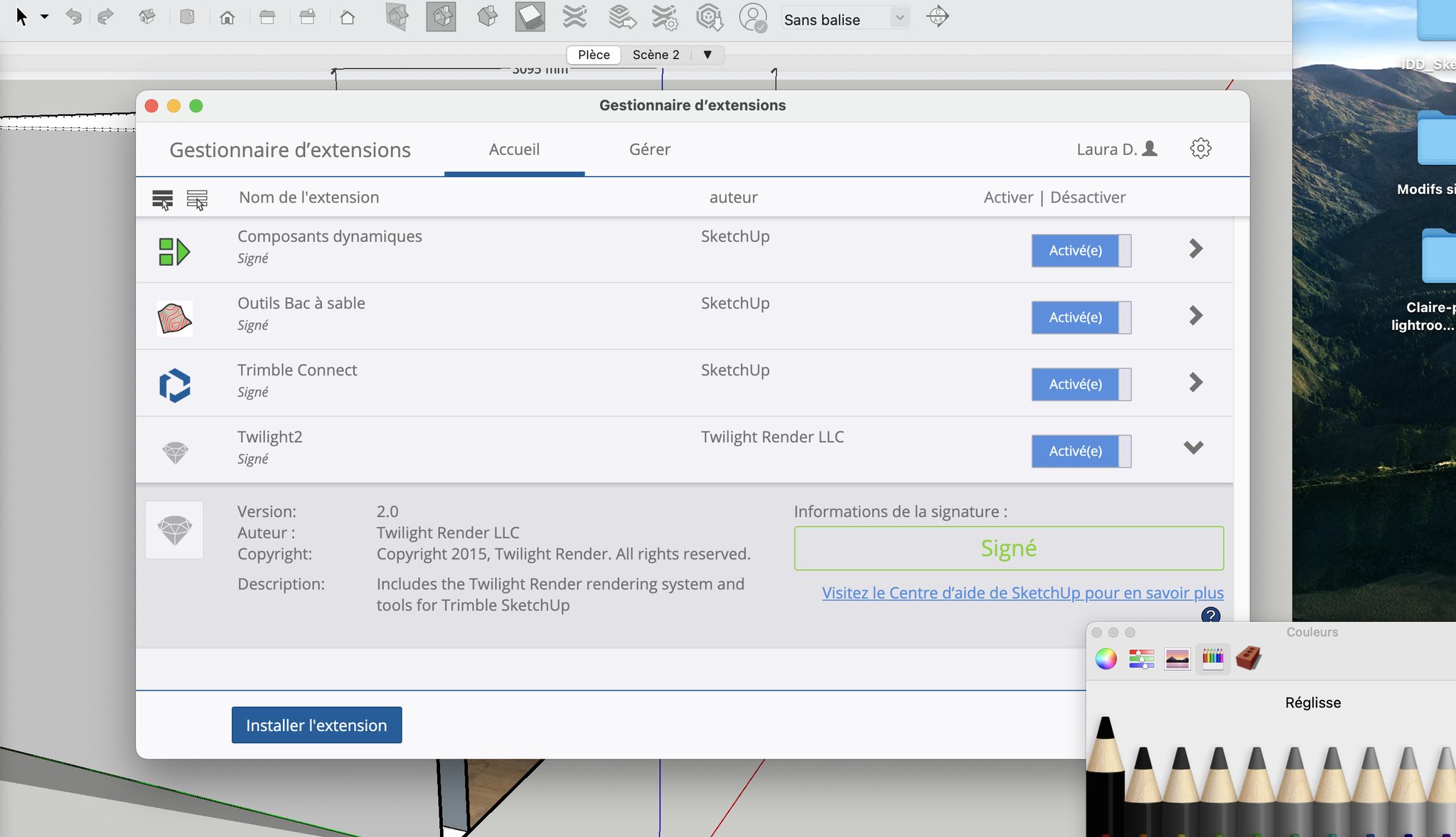Click the select-all extensions list icon
The width and height of the screenshot is (1456, 837).
point(162,200)
